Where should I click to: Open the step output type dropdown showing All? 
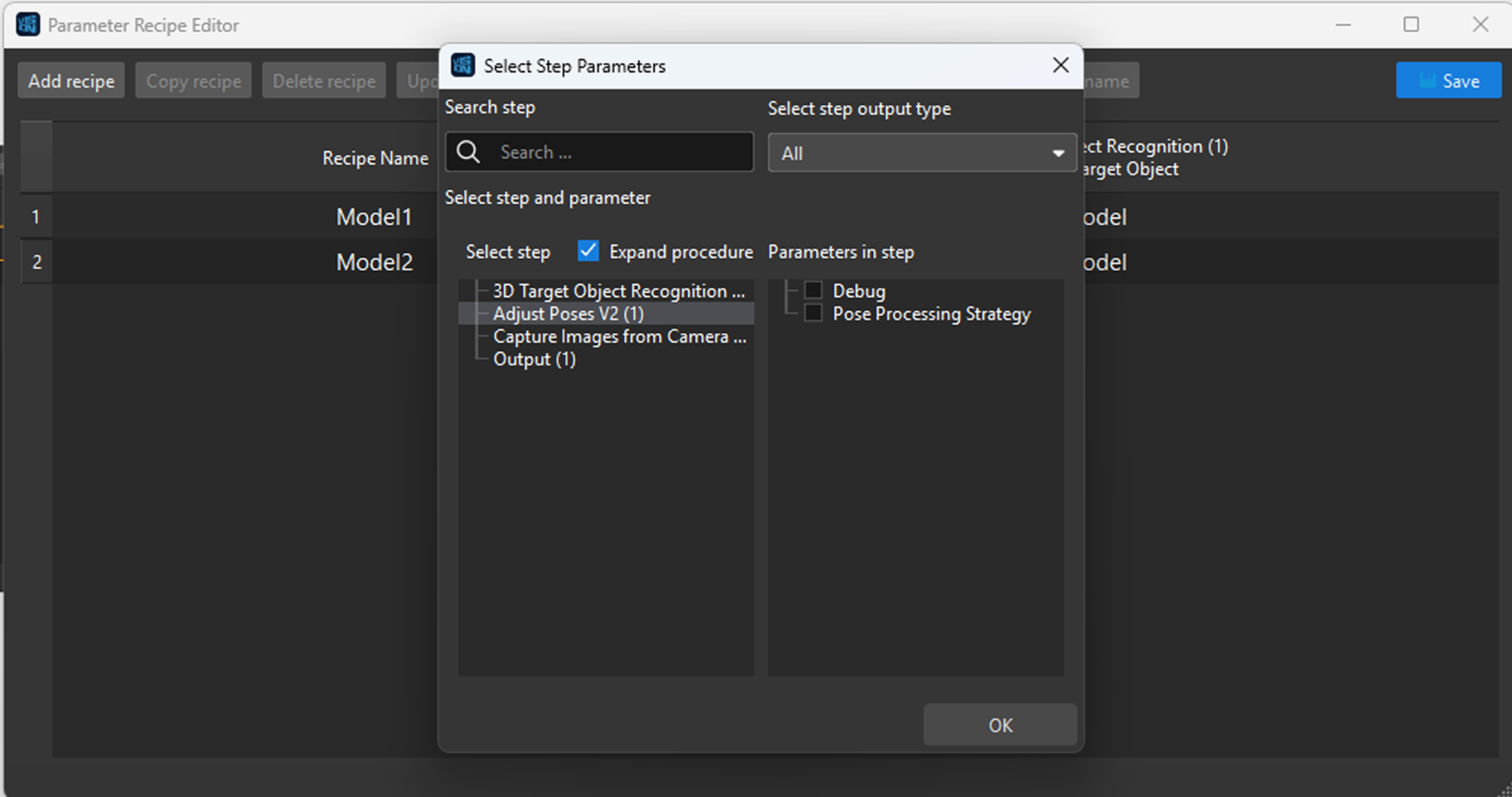click(922, 152)
